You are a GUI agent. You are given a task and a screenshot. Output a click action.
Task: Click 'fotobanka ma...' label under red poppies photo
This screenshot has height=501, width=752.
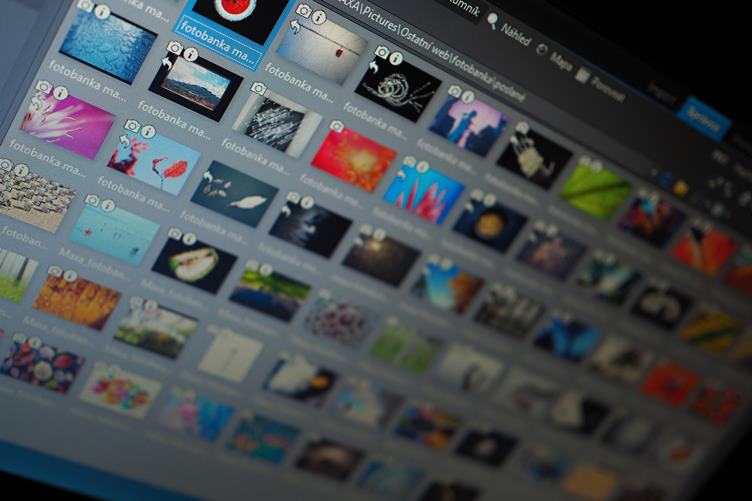pyautogui.click(x=132, y=194)
